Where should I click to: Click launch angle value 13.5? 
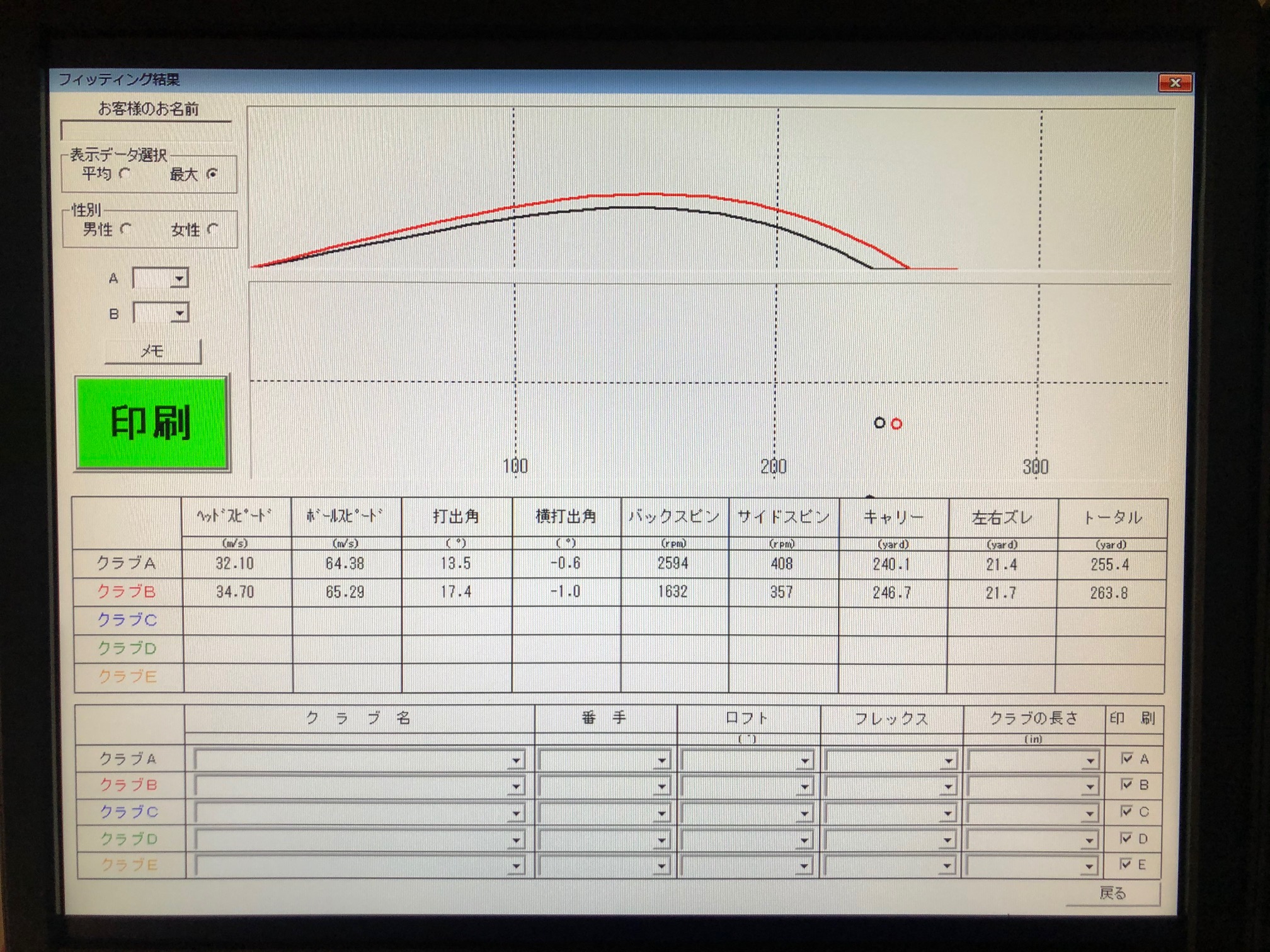(x=455, y=564)
